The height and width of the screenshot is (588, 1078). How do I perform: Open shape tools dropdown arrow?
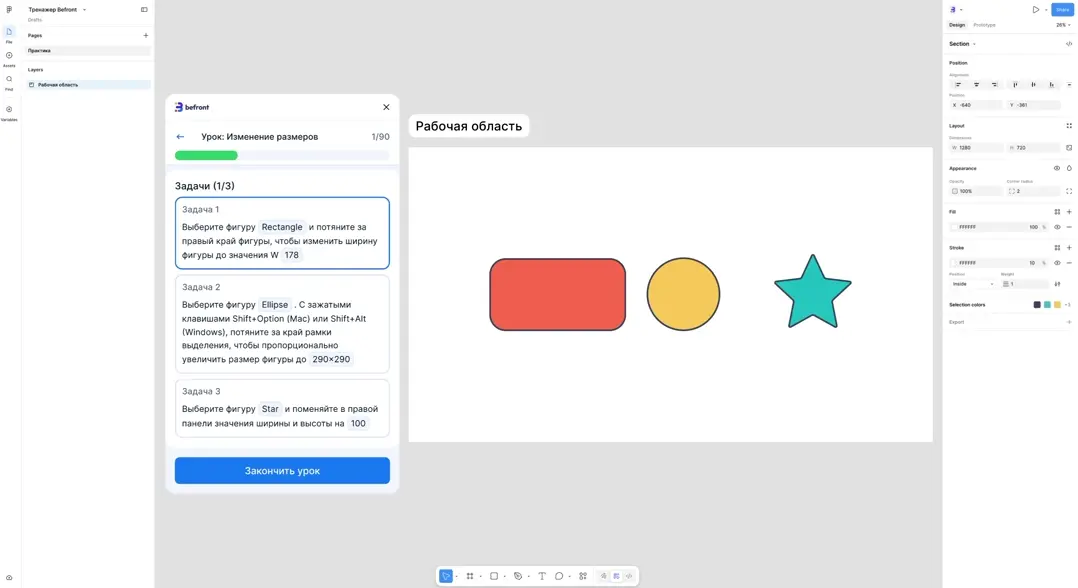click(x=505, y=577)
